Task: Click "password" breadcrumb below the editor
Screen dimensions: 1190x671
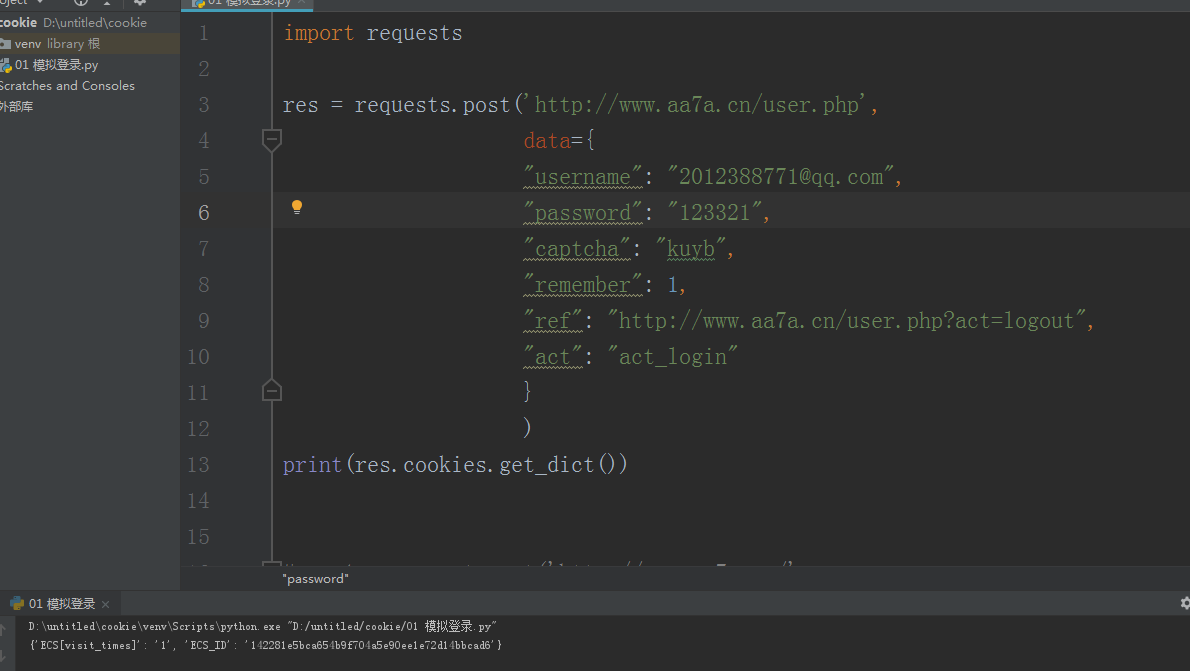Action: point(315,579)
